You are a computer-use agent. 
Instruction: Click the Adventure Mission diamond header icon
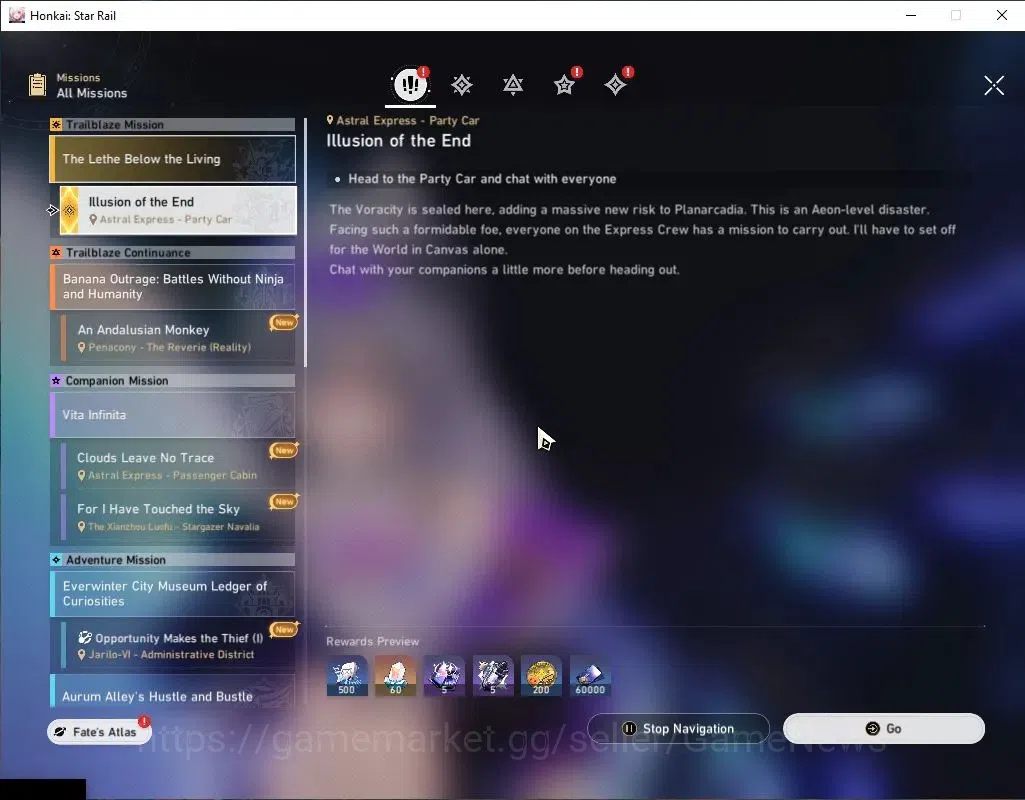tap(56, 559)
